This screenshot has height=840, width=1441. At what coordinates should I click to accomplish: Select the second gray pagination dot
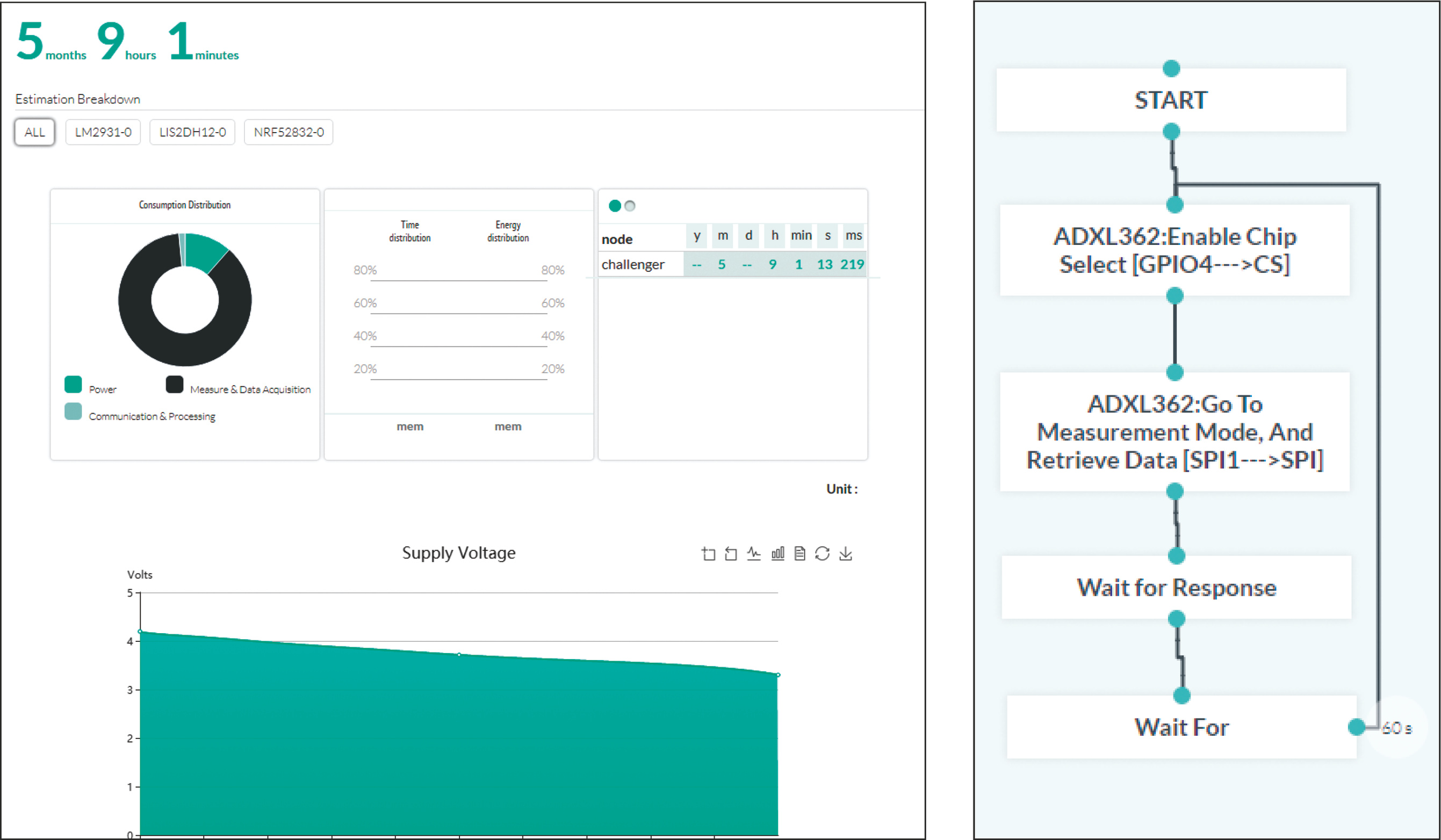(x=630, y=206)
